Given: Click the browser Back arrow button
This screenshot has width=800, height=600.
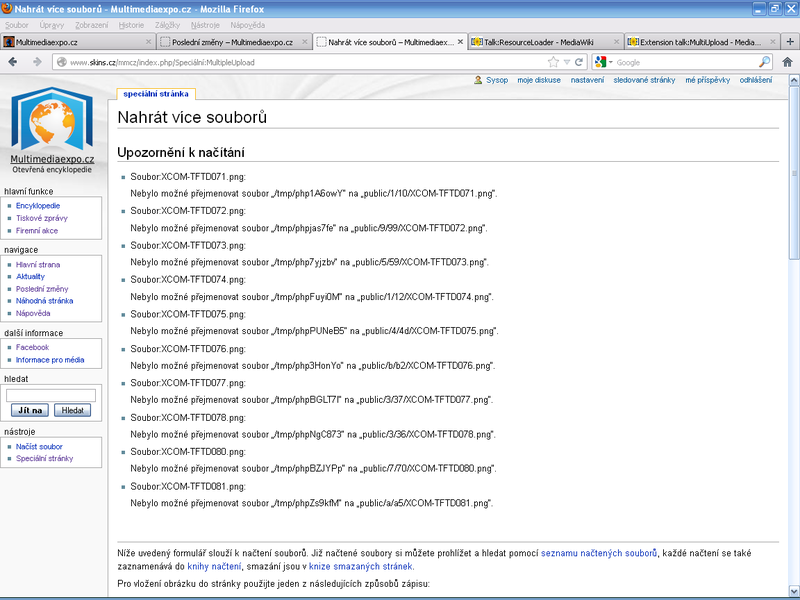Looking at the screenshot, I should click(x=13, y=62).
